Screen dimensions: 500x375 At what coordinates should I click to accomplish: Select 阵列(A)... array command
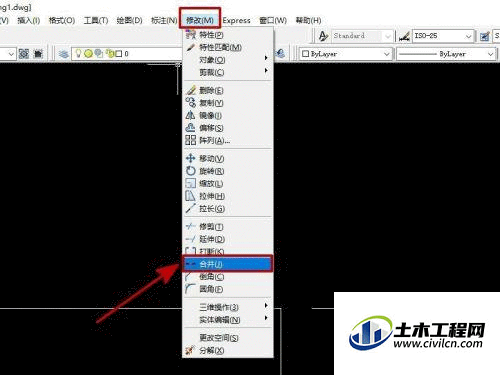pos(228,140)
